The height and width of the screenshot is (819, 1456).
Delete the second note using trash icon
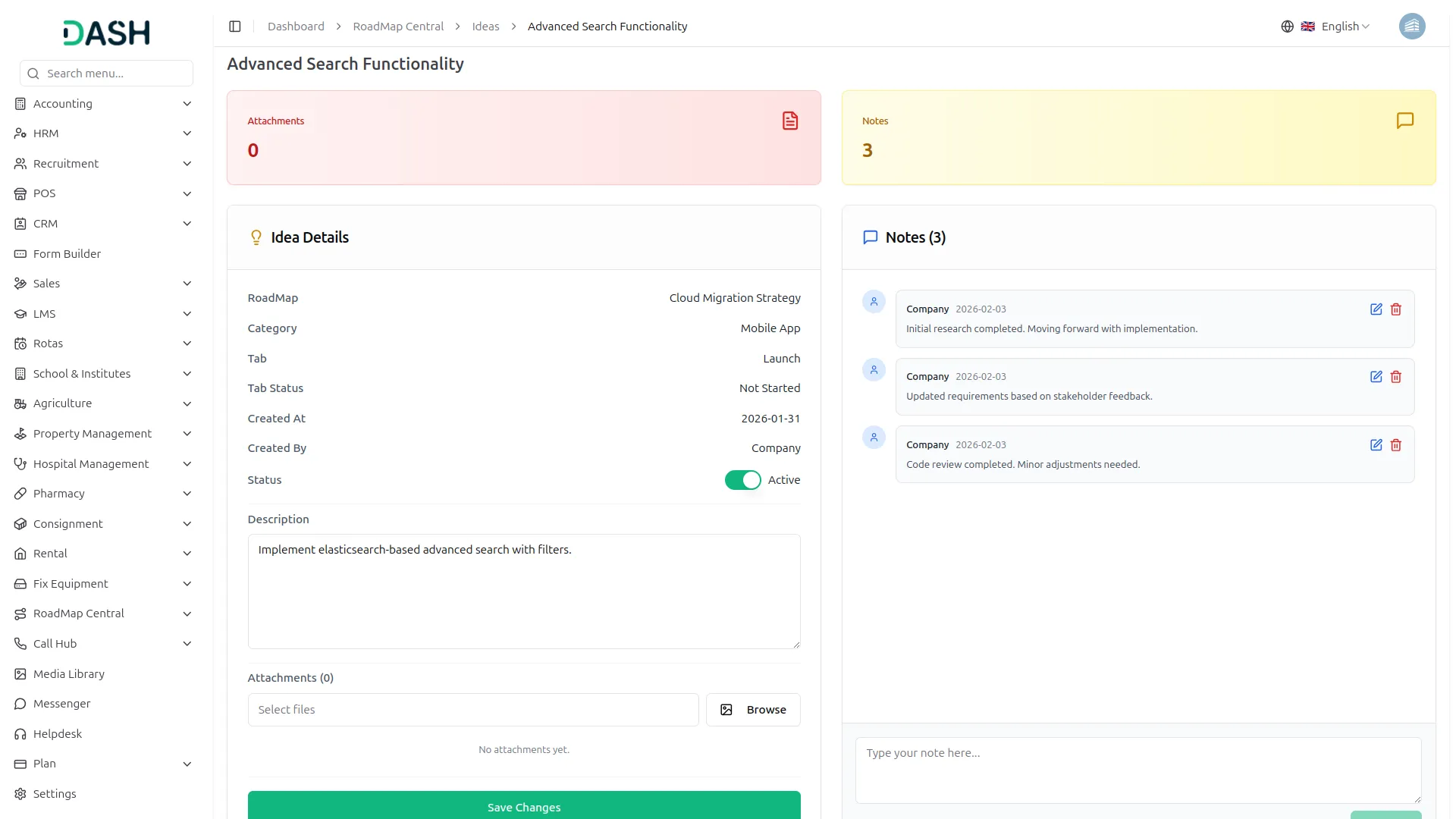pyautogui.click(x=1396, y=377)
